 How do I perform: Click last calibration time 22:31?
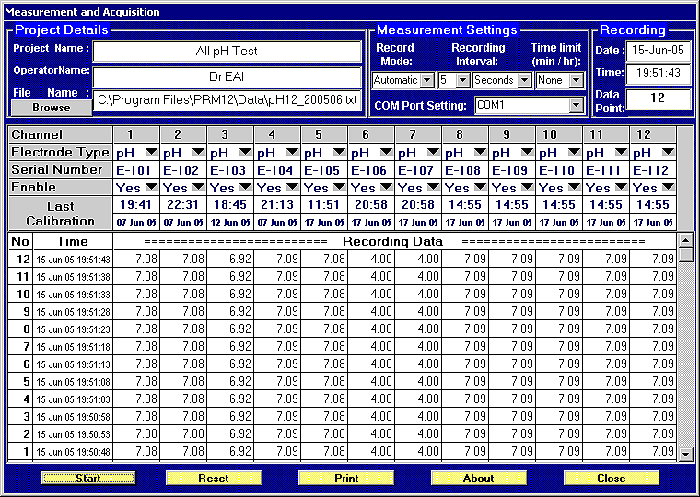coord(183,205)
